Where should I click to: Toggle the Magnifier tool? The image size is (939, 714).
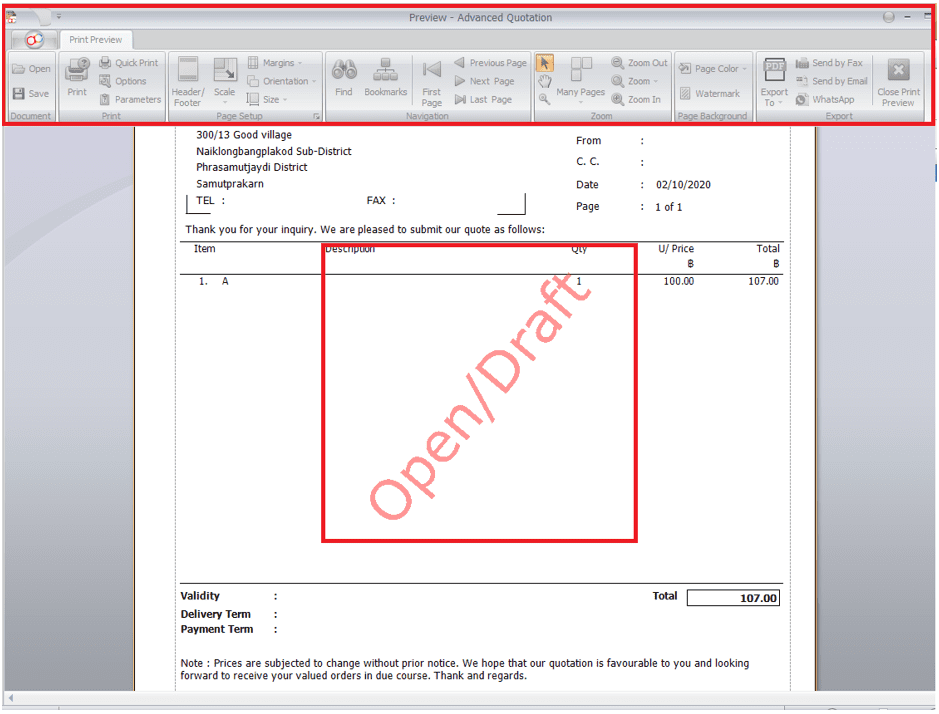click(x=545, y=99)
